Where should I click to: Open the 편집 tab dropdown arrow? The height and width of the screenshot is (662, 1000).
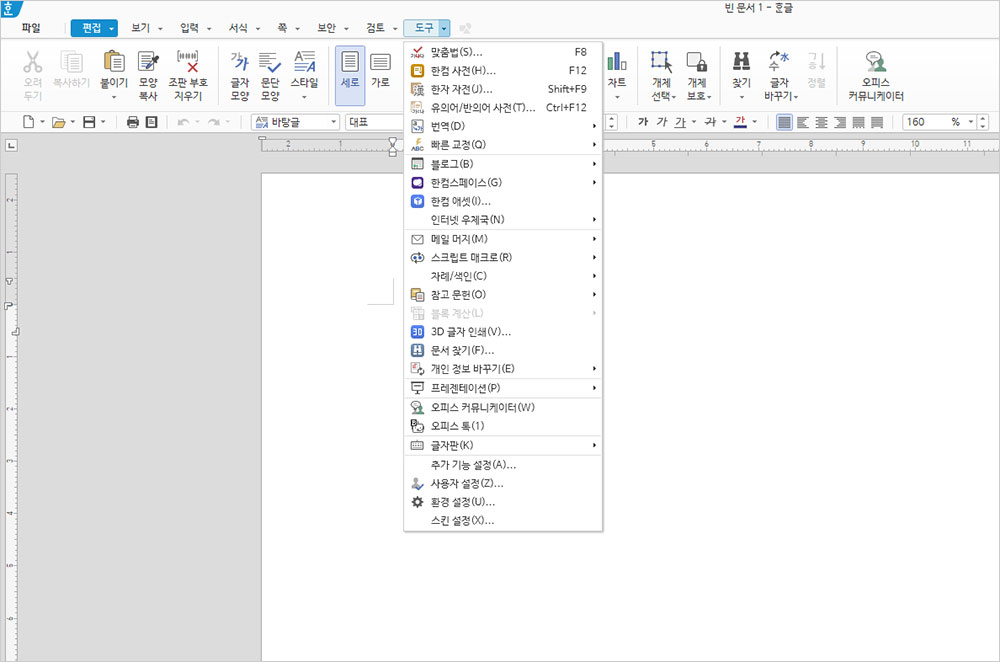(x=112, y=28)
